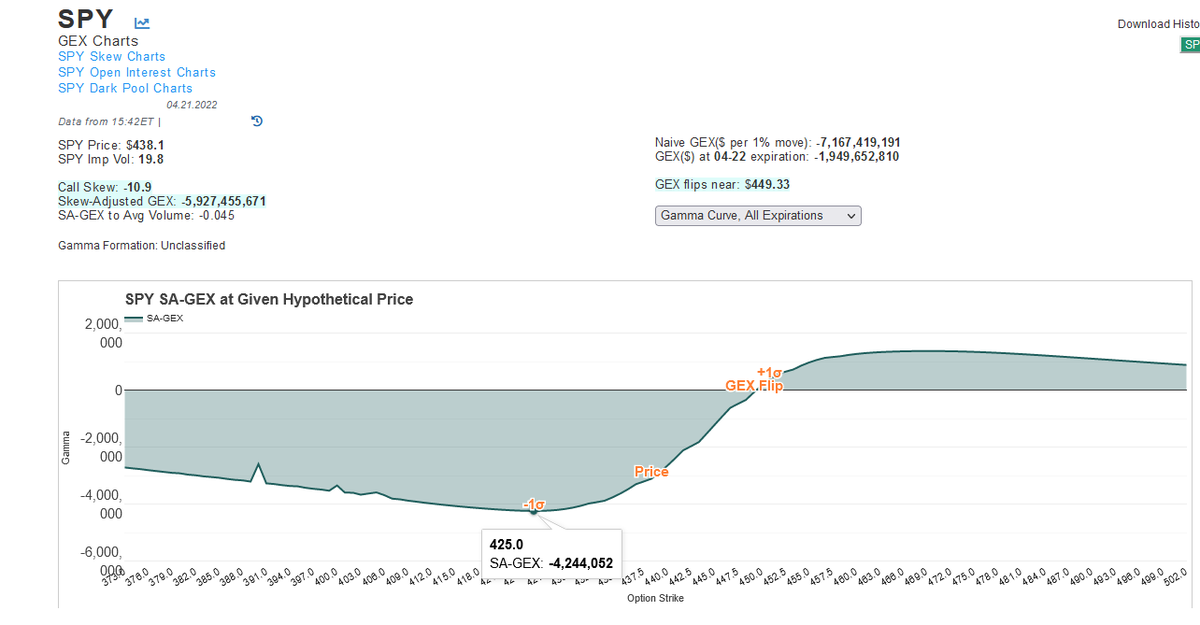Click the Data from 15:42ET label
Screen dimensions: 1200x625
[x=108, y=122]
